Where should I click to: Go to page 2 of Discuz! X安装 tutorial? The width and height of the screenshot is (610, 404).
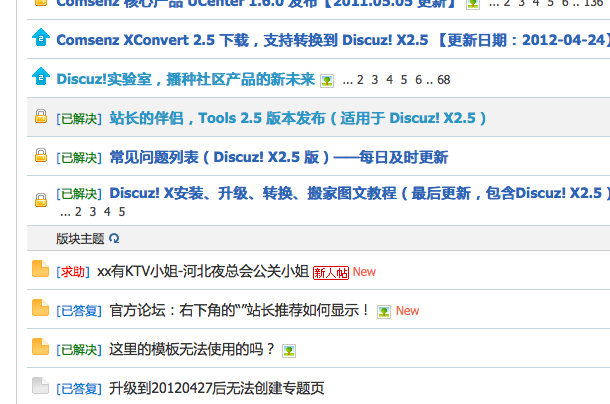78,212
